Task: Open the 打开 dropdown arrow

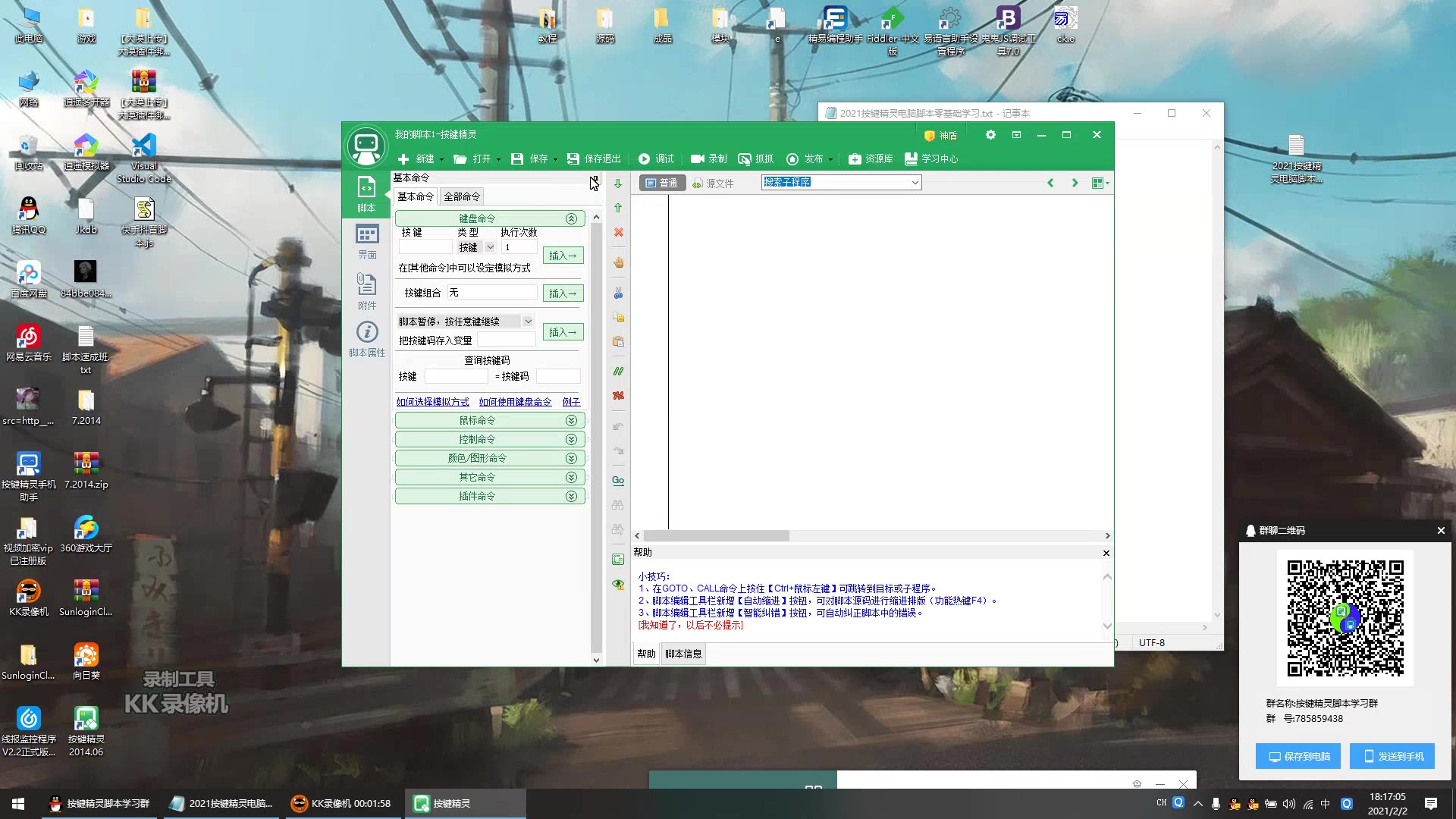Action: 498,159
